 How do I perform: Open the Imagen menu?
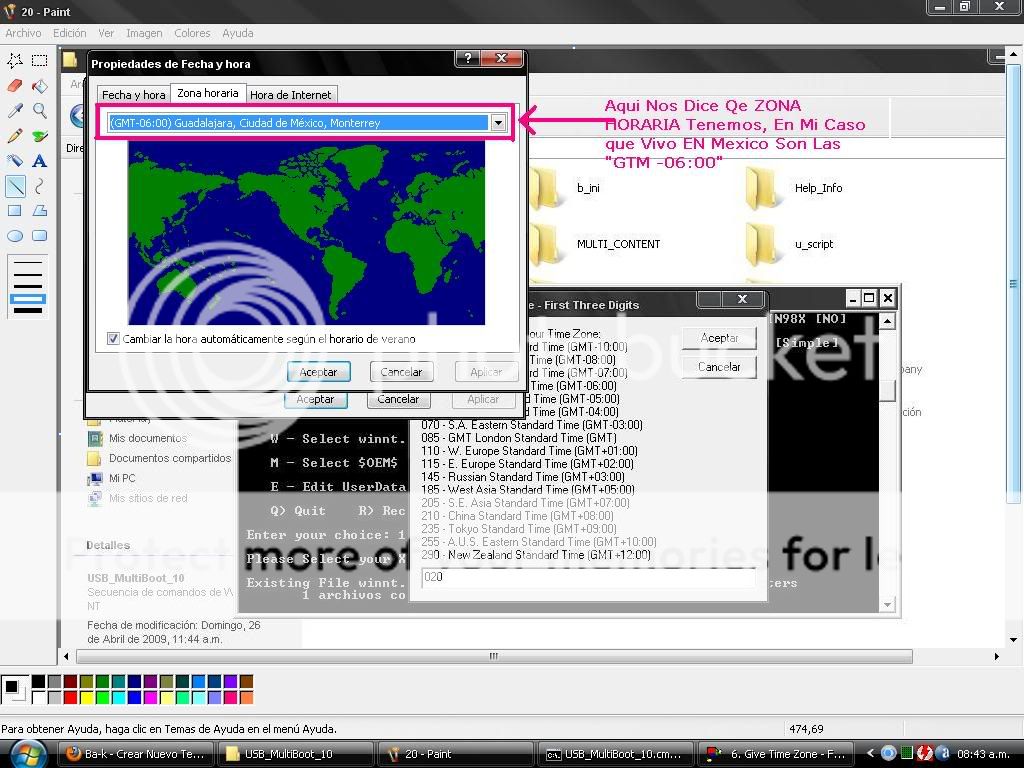(x=144, y=33)
